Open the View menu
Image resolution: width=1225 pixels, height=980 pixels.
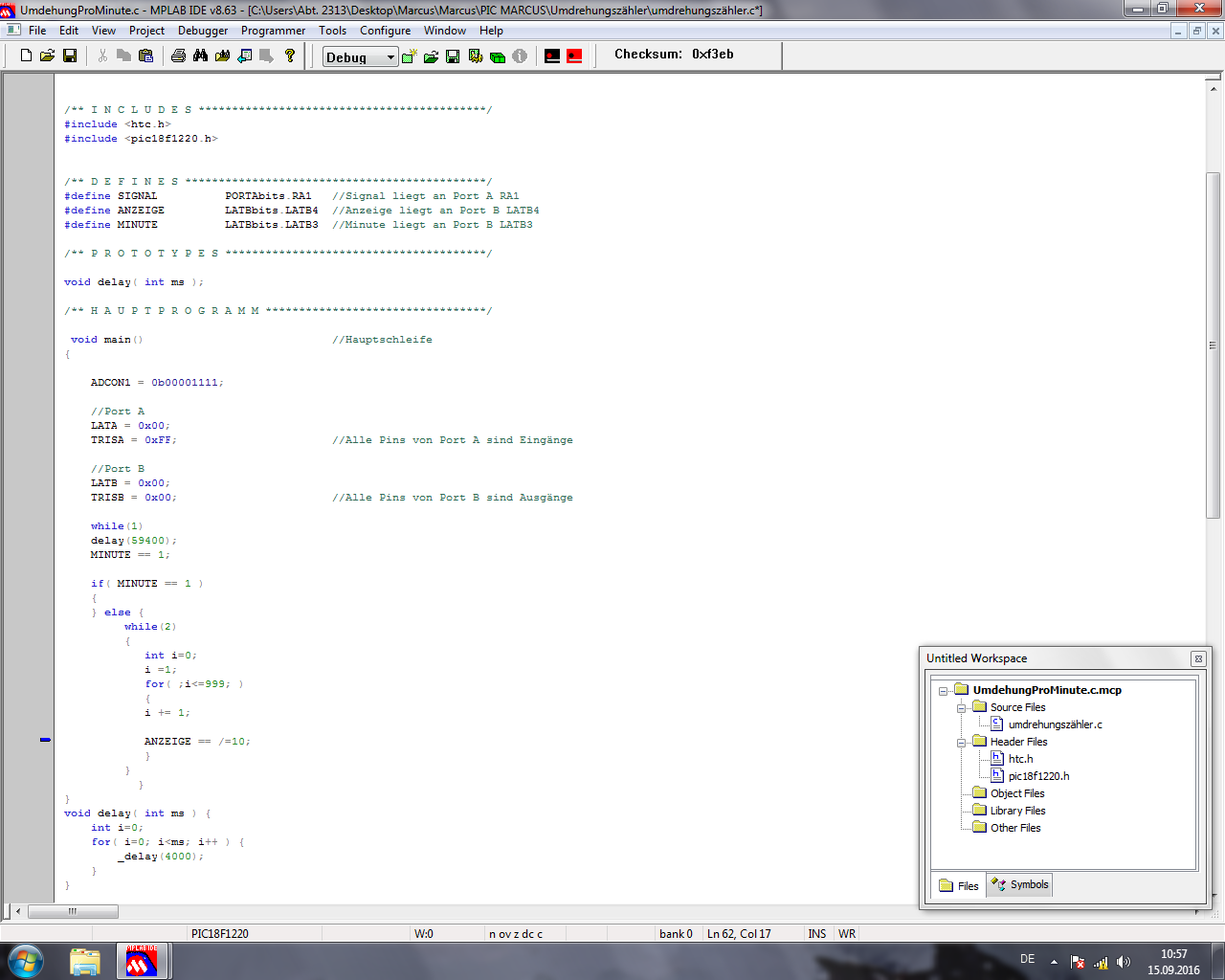tap(103, 31)
